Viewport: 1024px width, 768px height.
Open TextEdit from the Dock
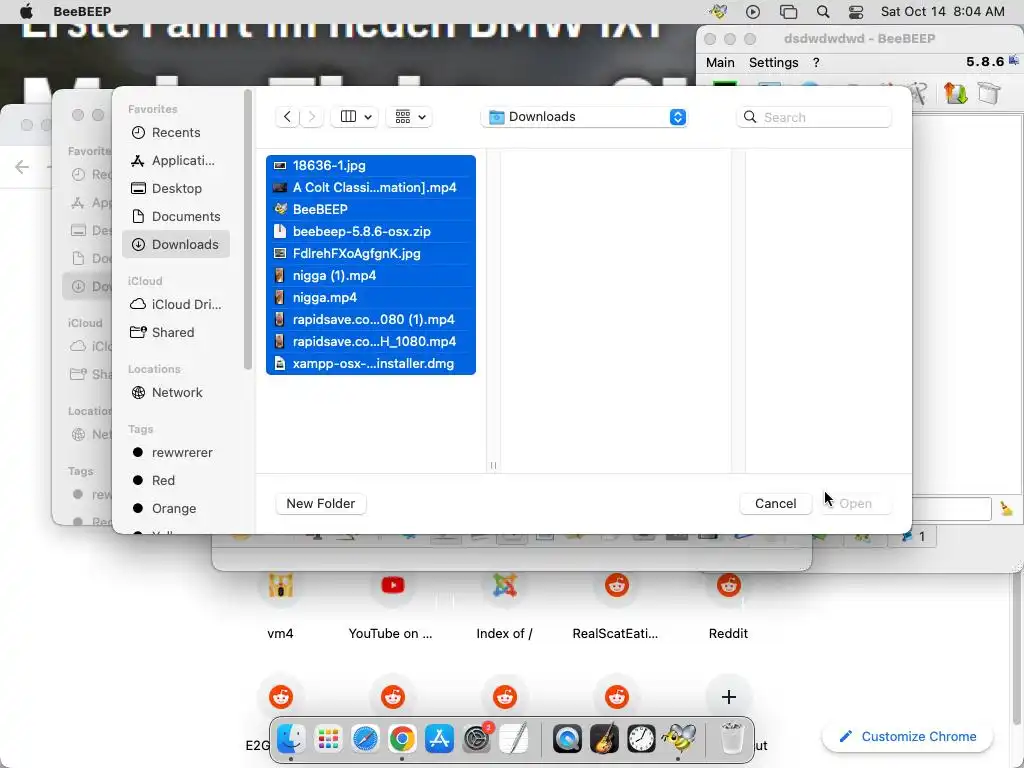pos(514,739)
